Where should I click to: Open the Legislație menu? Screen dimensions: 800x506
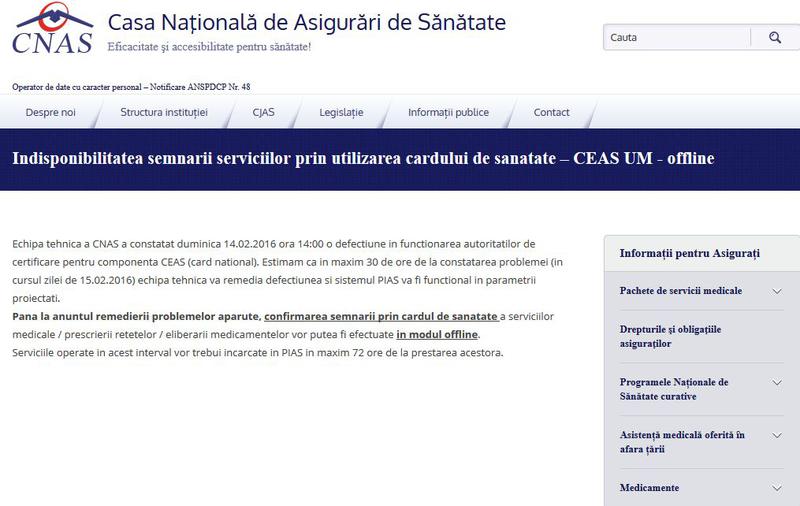click(x=341, y=112)
